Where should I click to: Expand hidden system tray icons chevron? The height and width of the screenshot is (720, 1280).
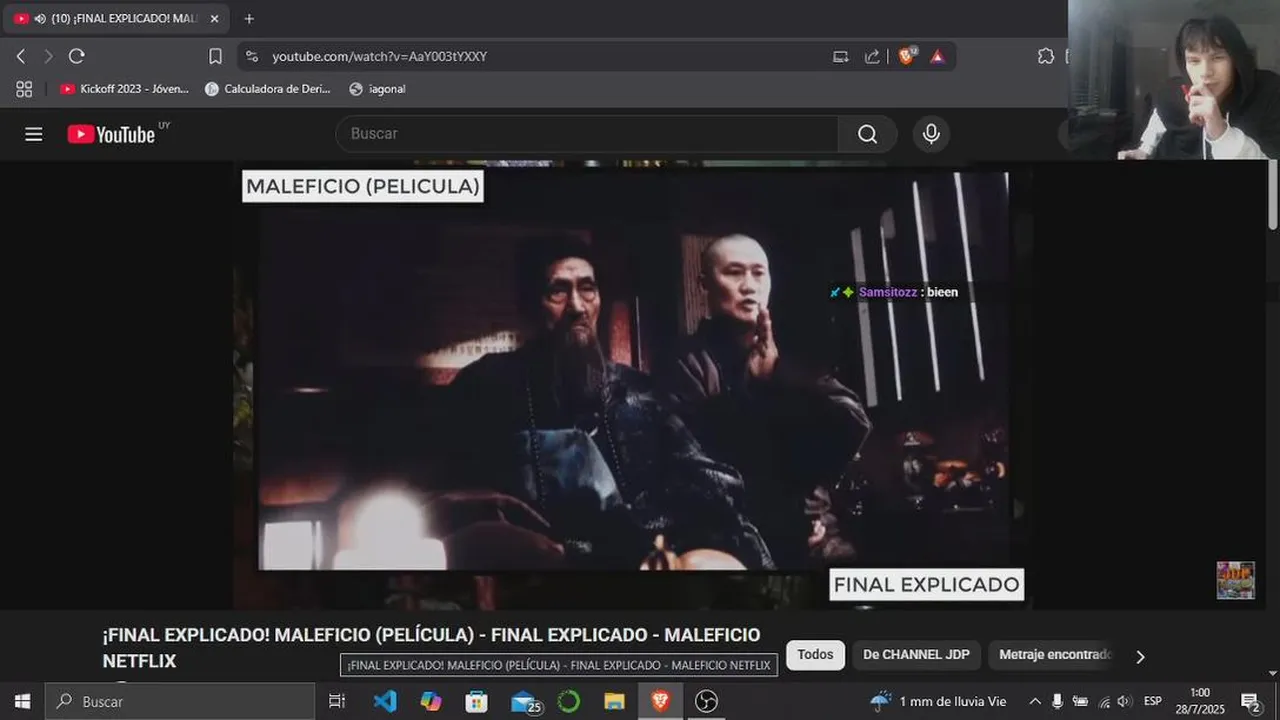(1035, 701)
